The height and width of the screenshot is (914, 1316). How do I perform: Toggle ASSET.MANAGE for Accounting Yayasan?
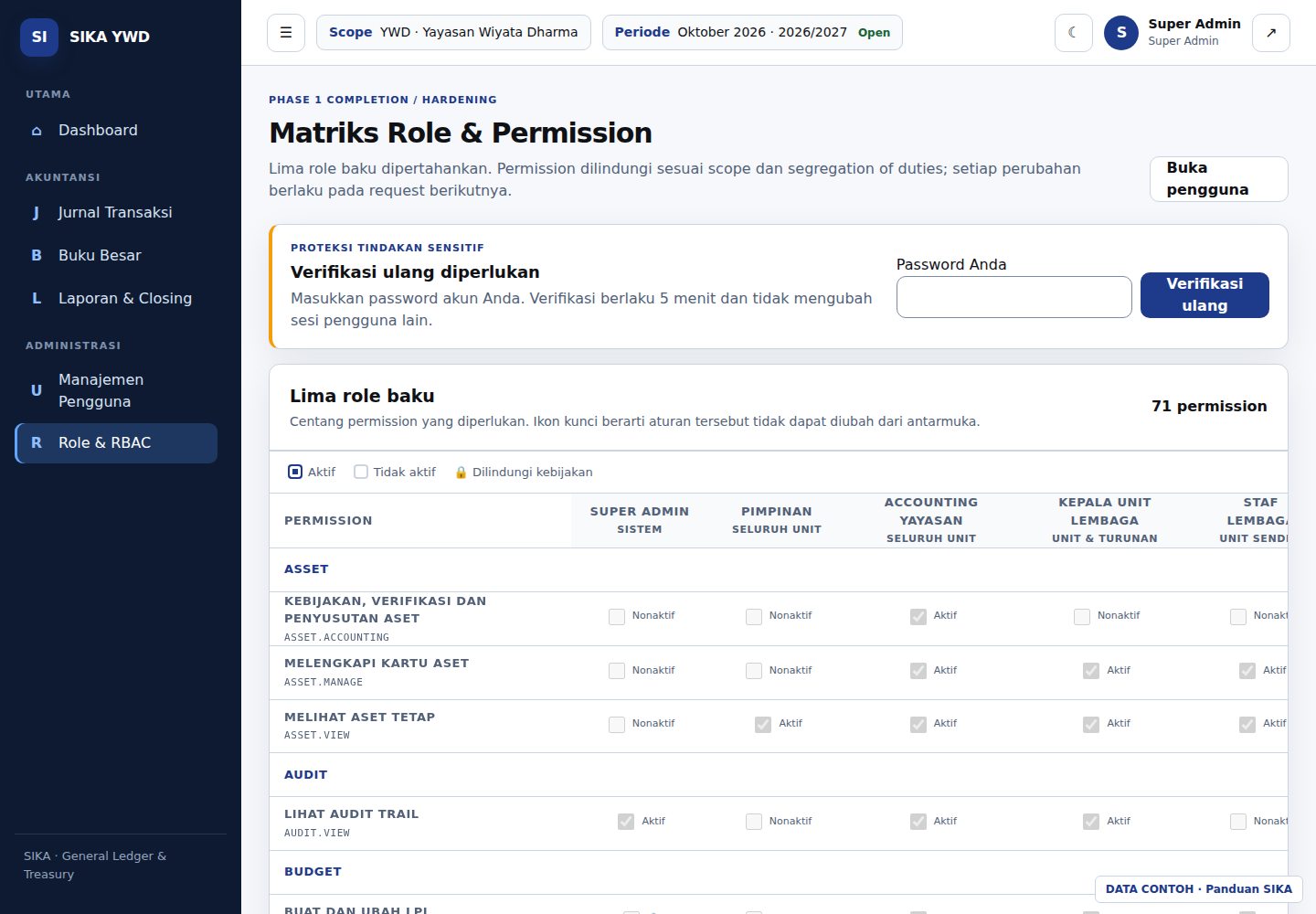coord(918,671)
